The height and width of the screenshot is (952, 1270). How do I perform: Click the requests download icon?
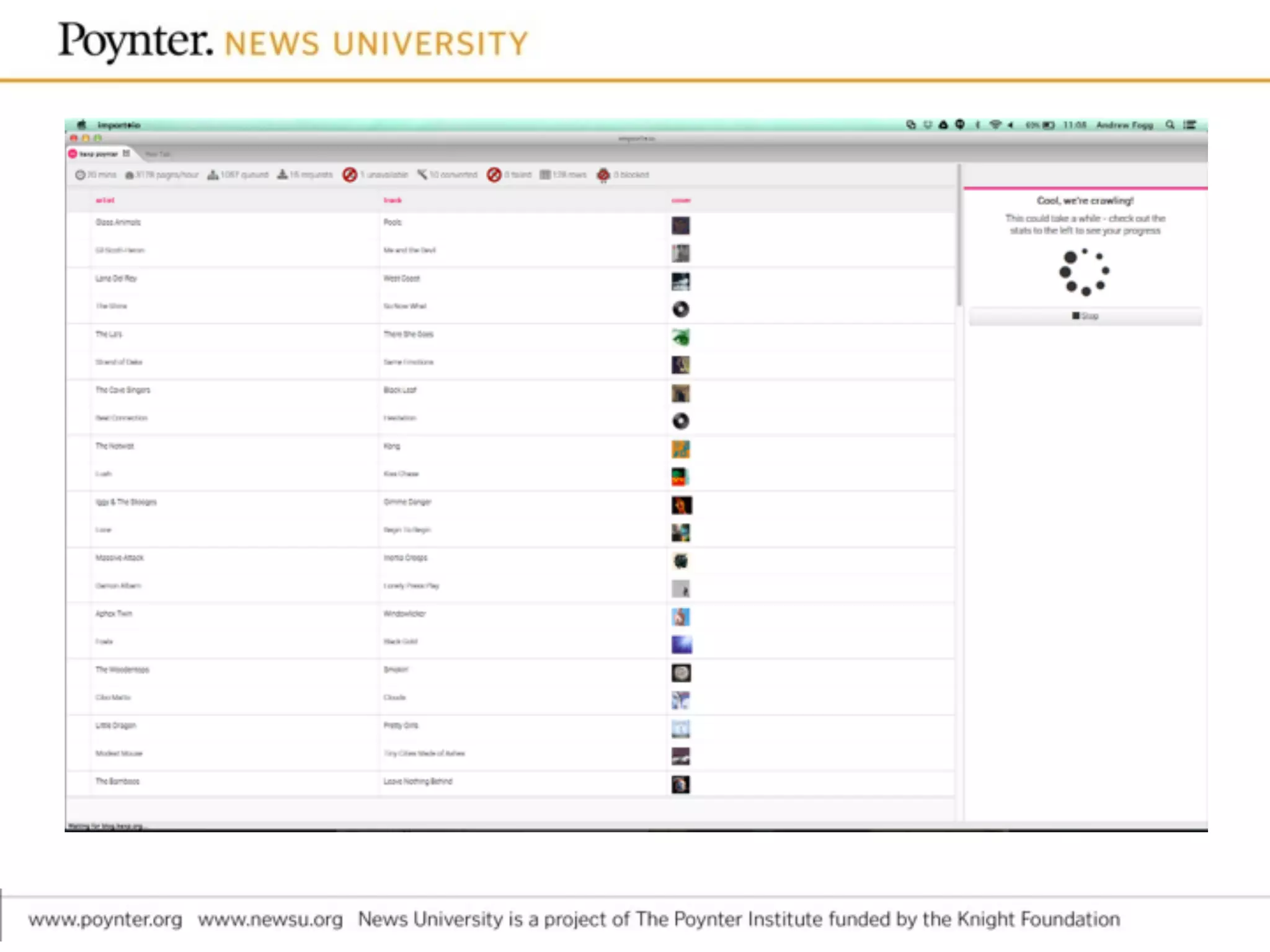tap(282, 175)
